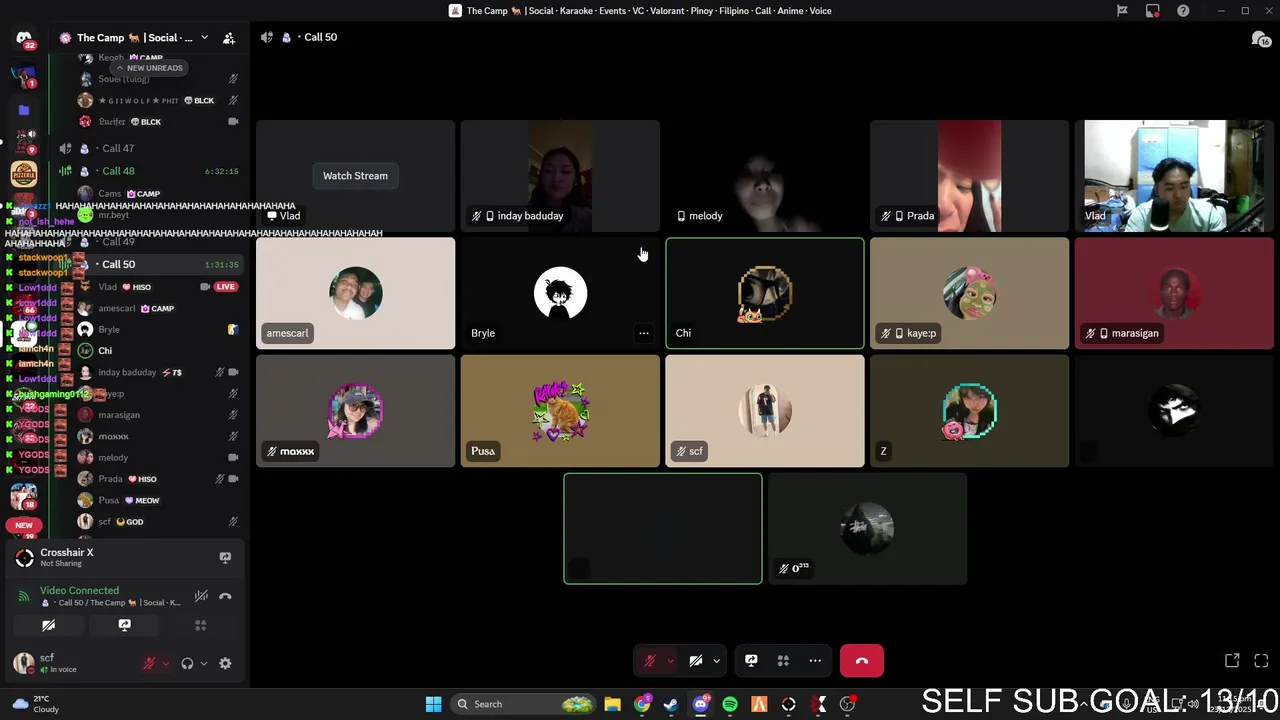1280x720 pixels.
Task: Select Chi participant tile
Action: click(765, 294)
